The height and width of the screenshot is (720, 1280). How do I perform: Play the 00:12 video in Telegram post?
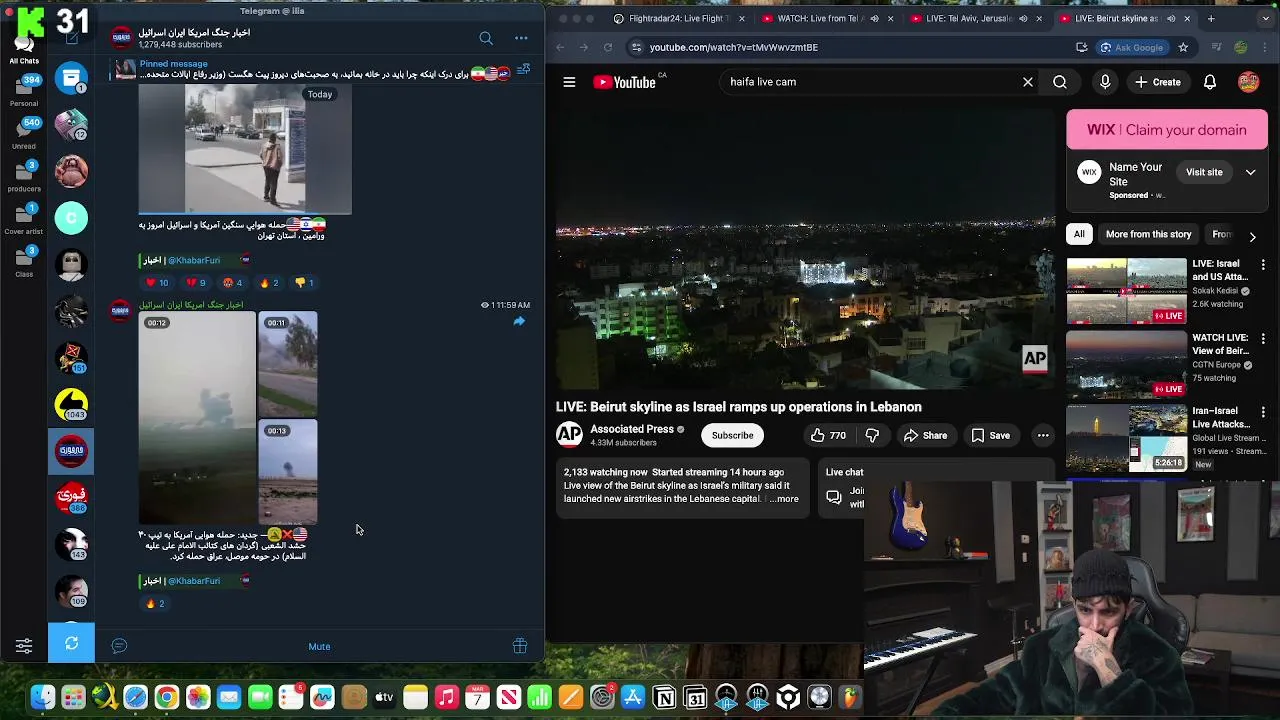197,418
